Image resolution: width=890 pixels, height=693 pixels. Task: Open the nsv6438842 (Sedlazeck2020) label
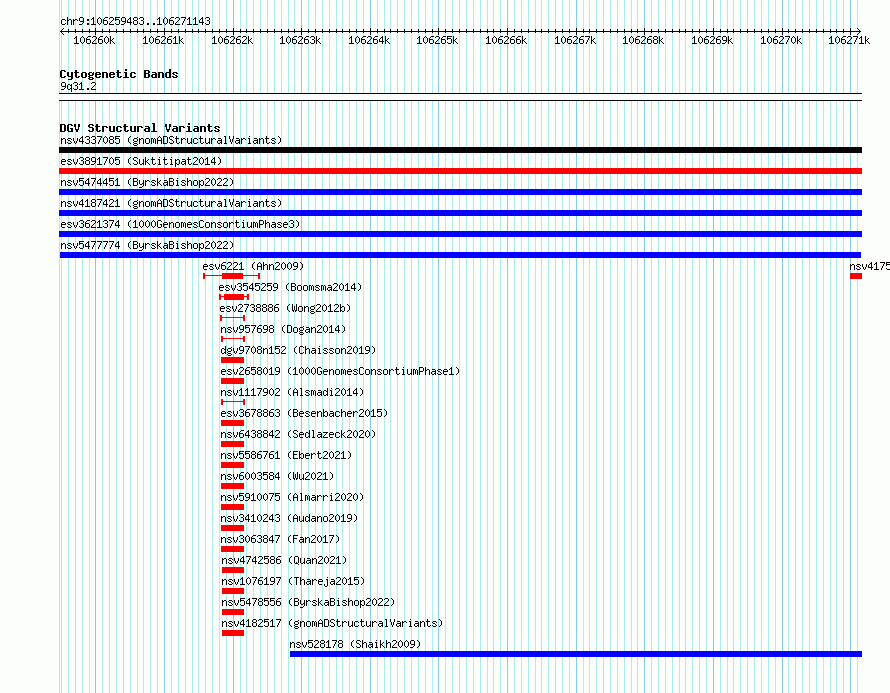(x=298, y=434)
